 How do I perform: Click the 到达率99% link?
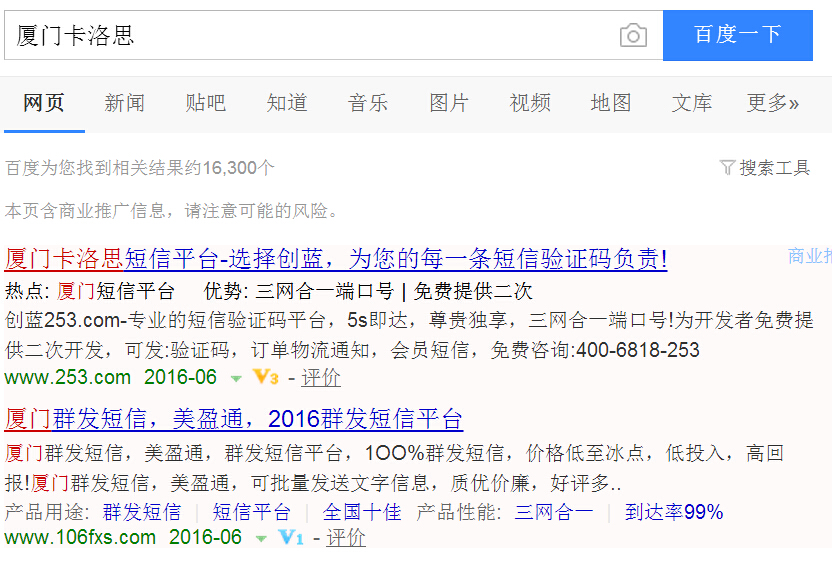(x=674, y=513)
